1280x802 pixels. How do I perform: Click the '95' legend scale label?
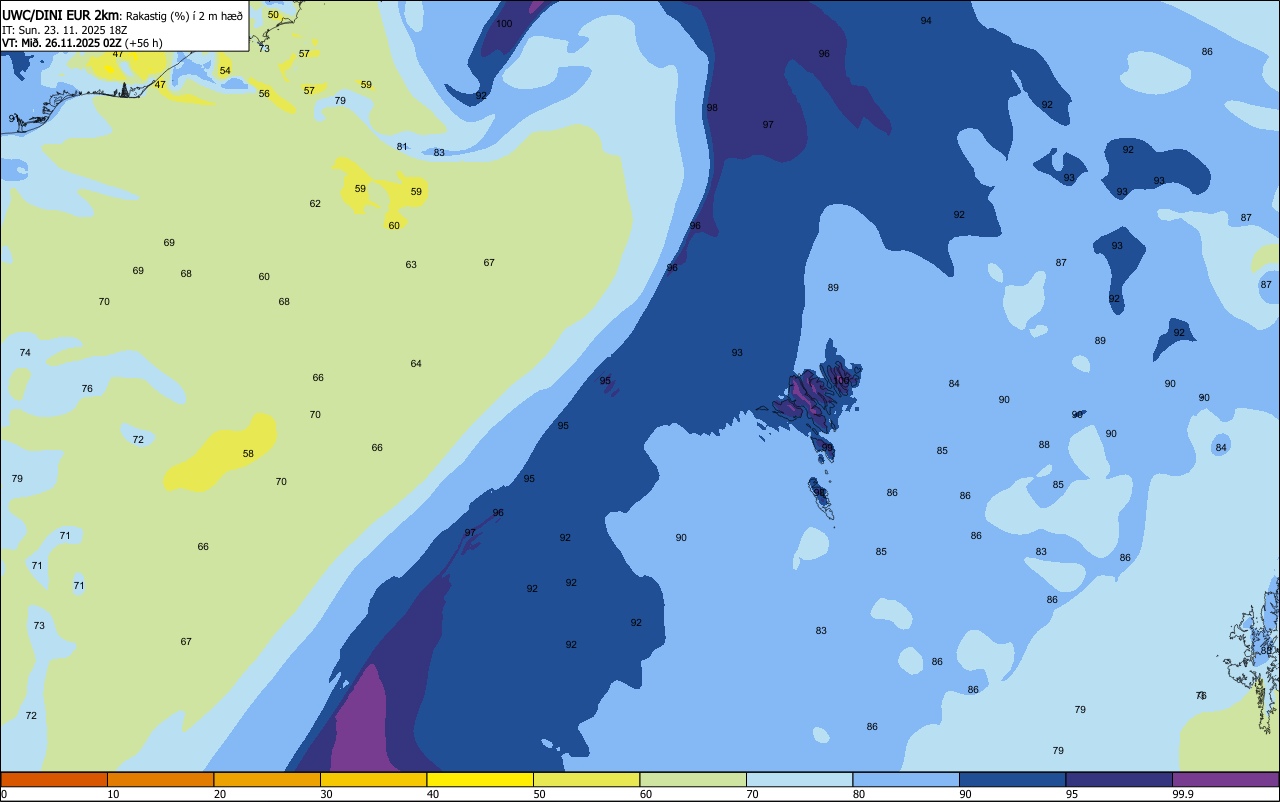pos(1072,794)
